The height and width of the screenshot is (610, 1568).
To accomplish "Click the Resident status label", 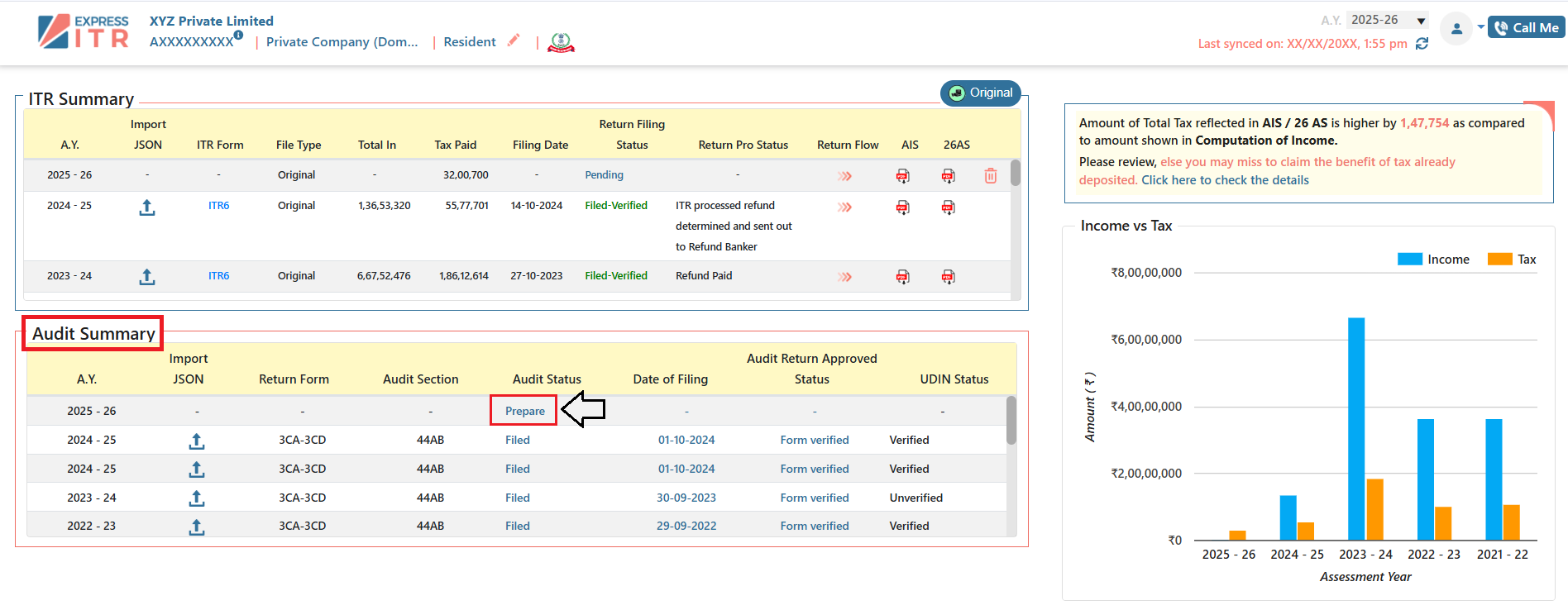I will pos(470,42).
